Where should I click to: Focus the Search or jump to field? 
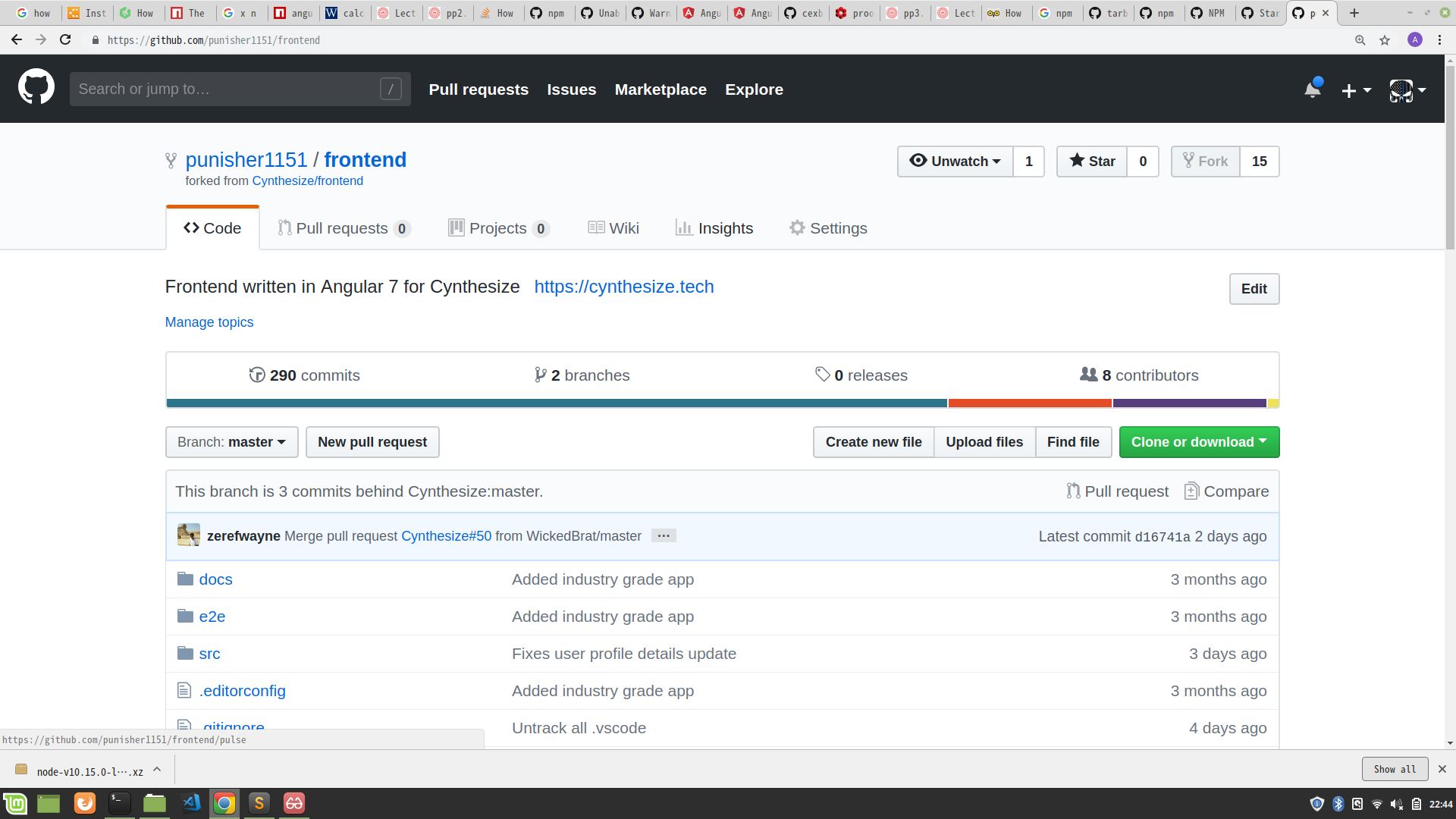(x=227, y=89)
